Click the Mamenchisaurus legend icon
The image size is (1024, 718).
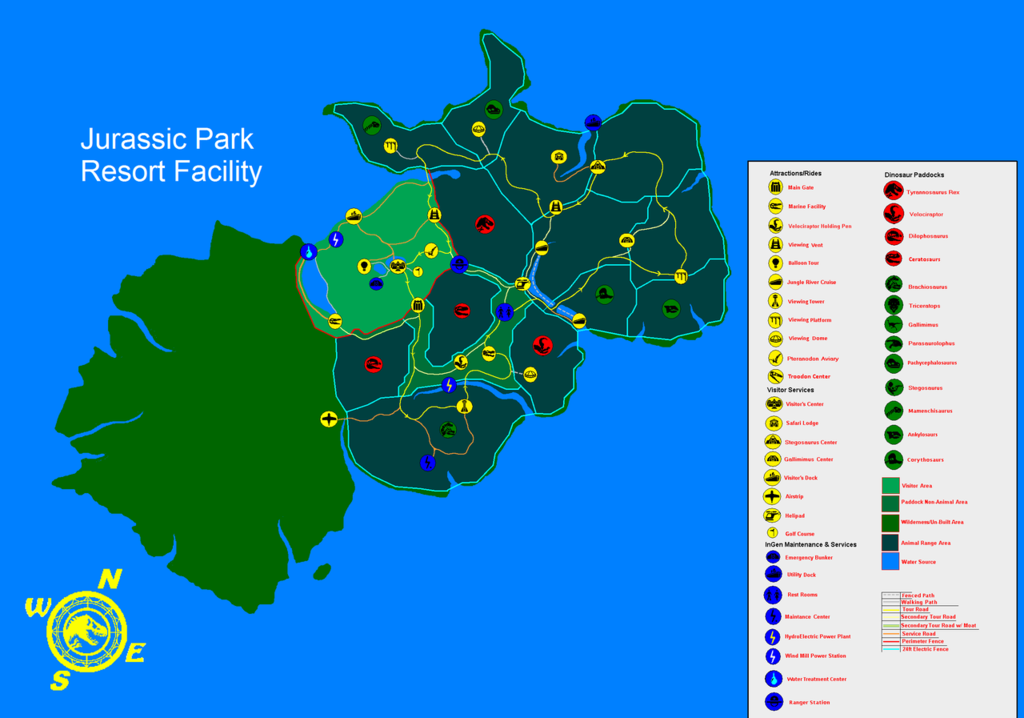[894, 411]
